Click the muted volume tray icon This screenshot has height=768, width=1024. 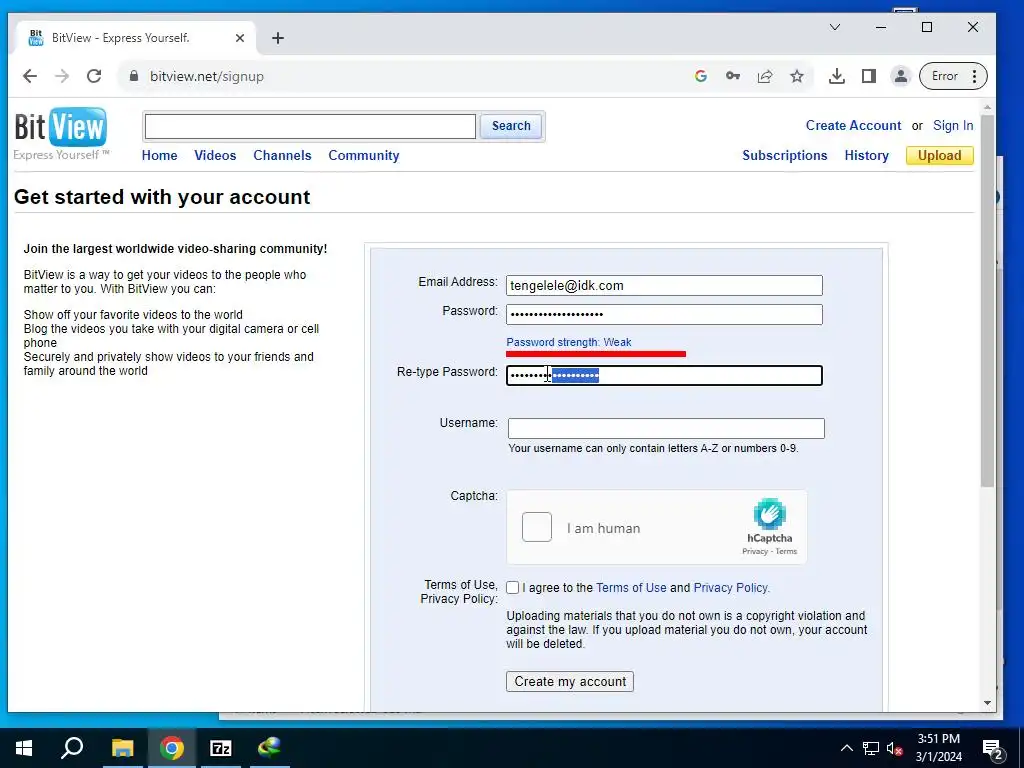[895, 748]
